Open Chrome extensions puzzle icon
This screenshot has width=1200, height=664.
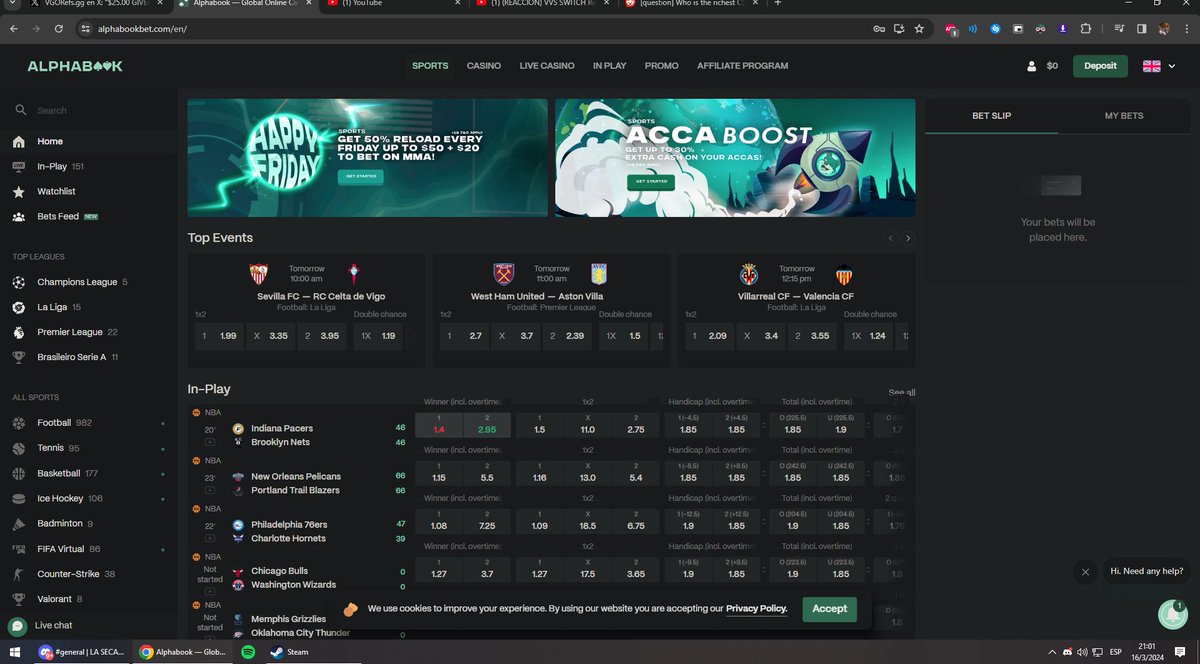[x=1086, y=29]
